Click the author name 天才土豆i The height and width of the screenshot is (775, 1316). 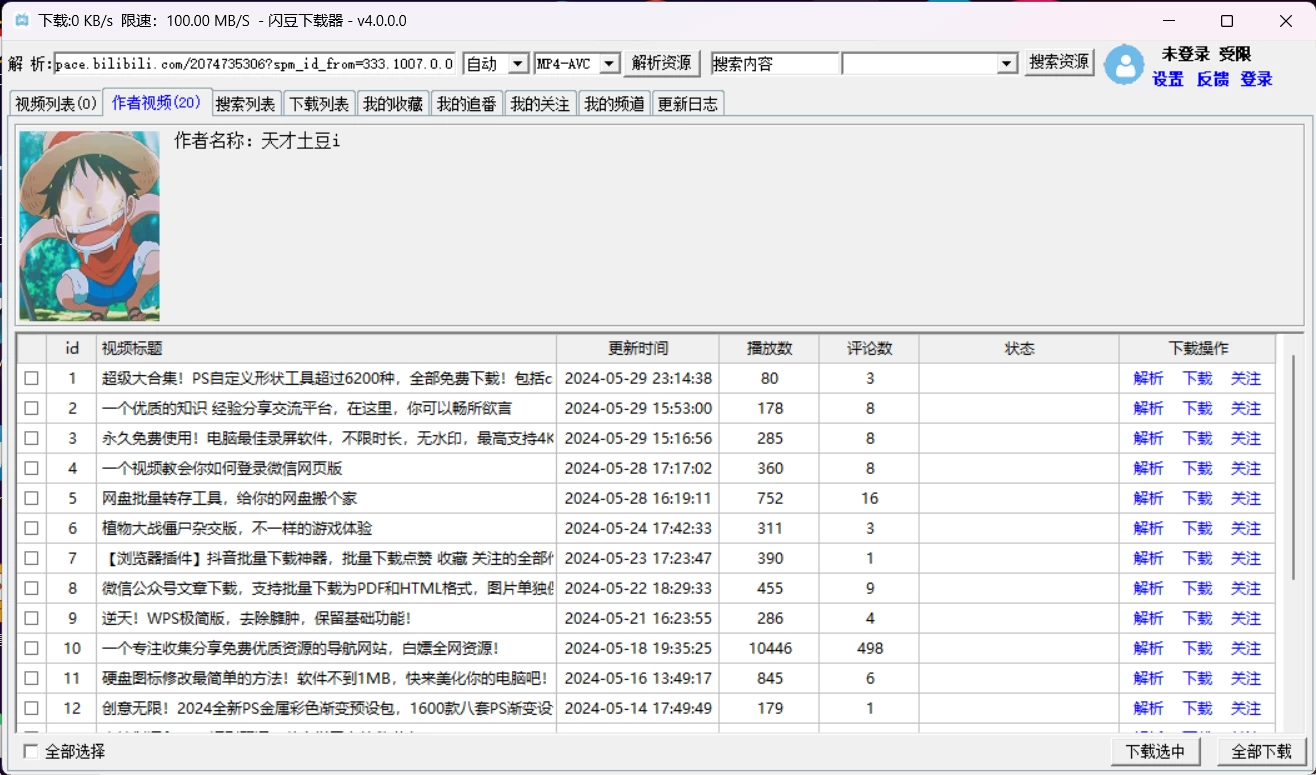pos(300,141)
